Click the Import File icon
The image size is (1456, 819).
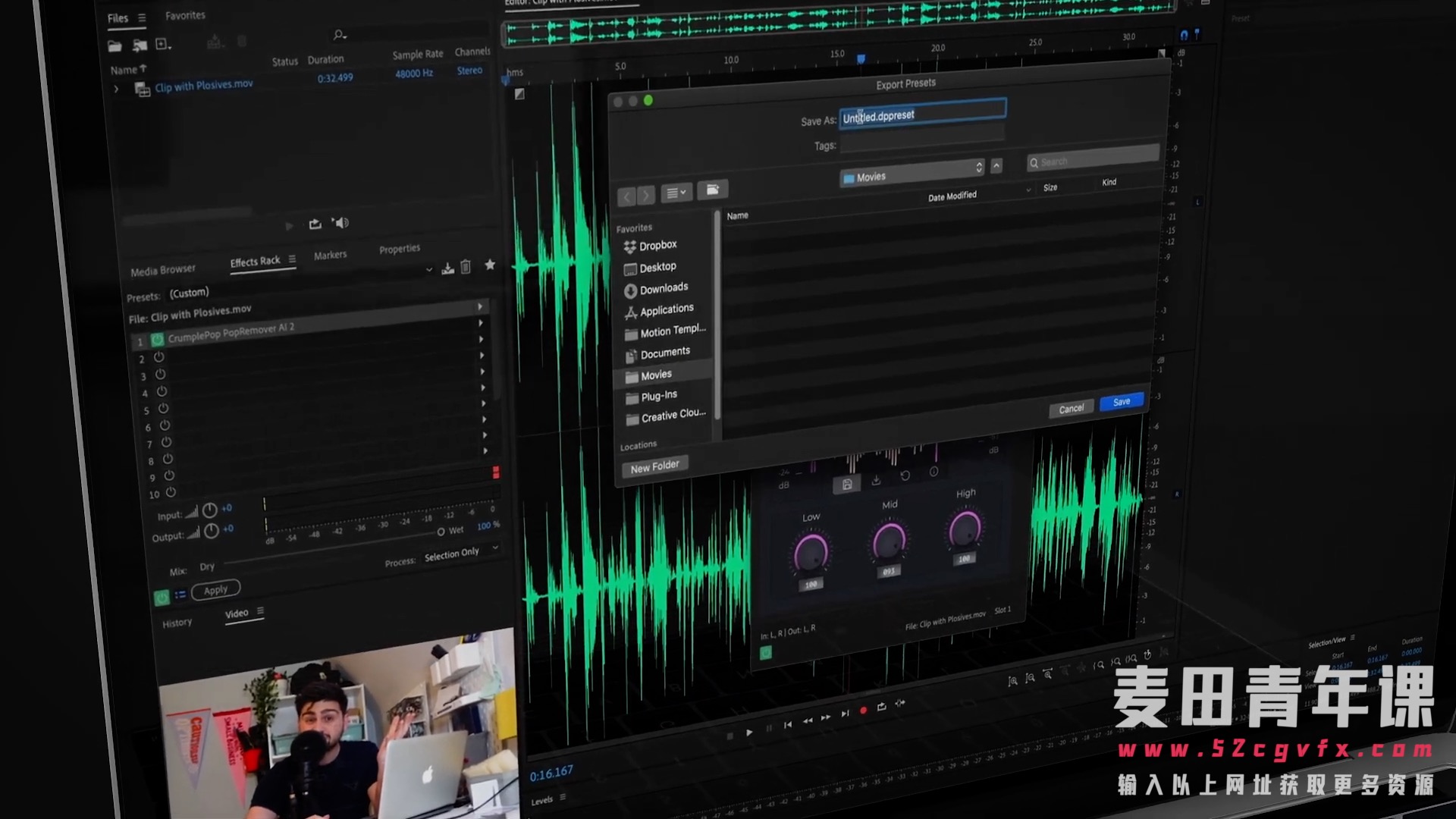140,45
